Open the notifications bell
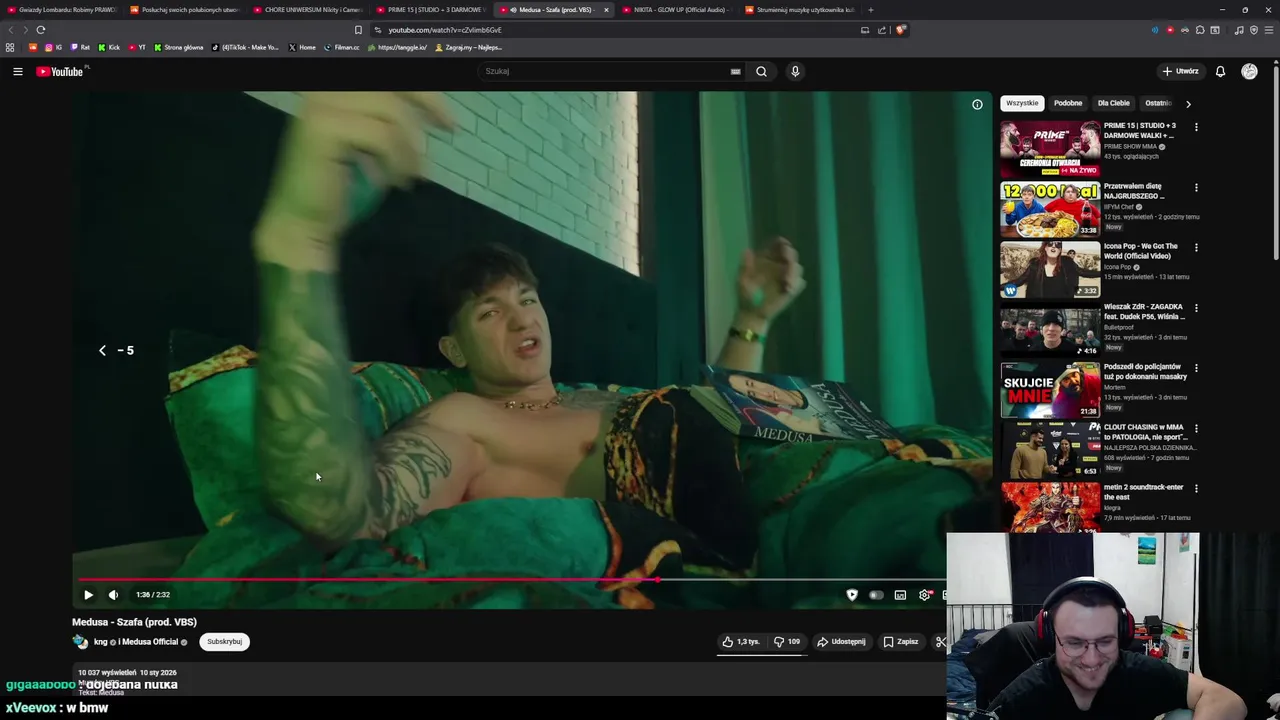 pos(1220,71)
